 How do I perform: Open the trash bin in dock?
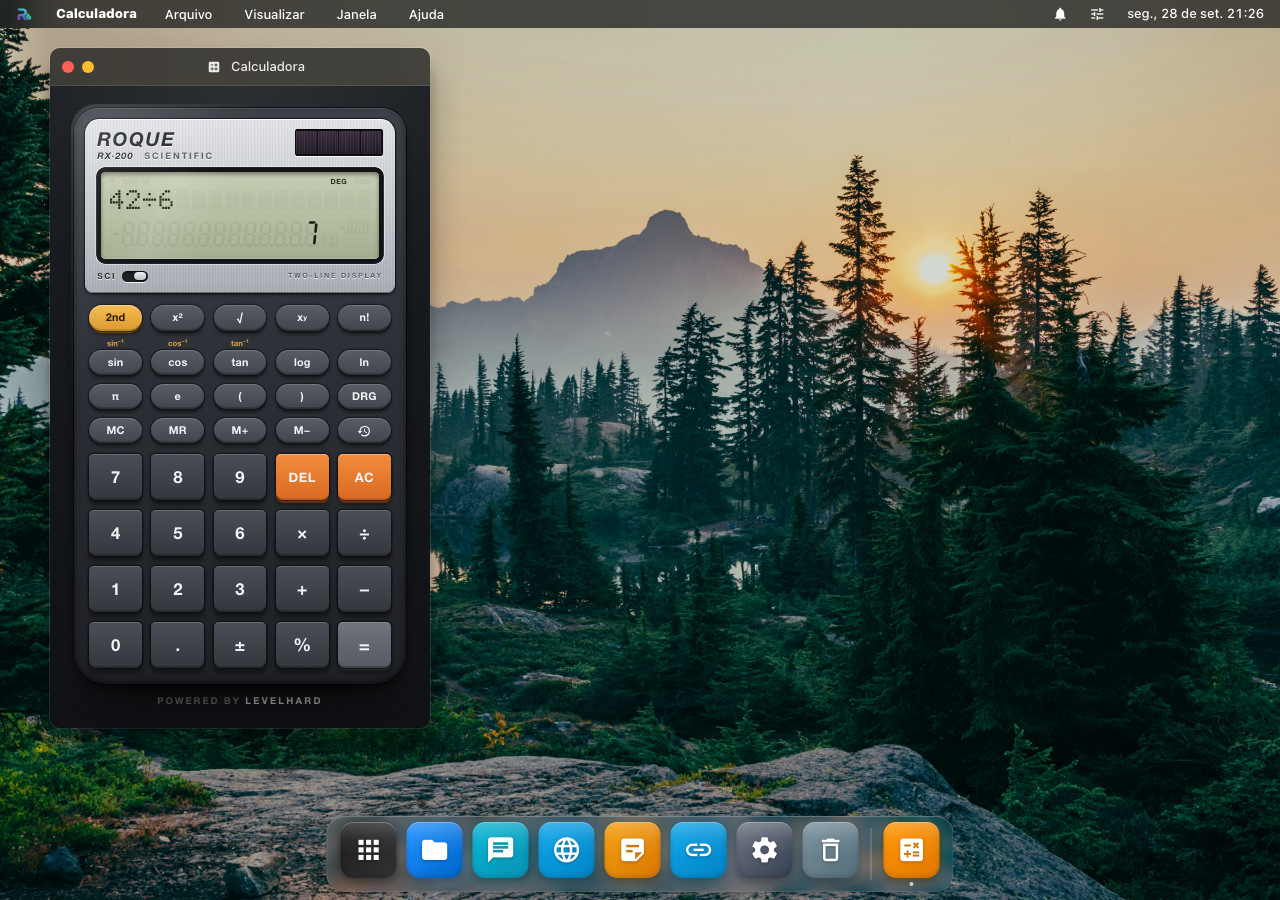pyautogui.click(x=830, y=850)
